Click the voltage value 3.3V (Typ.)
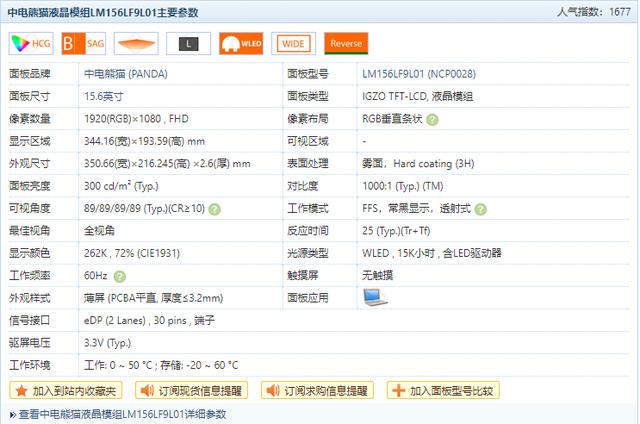640x424 pixels. pyautogui.click(x=107, y=343)
